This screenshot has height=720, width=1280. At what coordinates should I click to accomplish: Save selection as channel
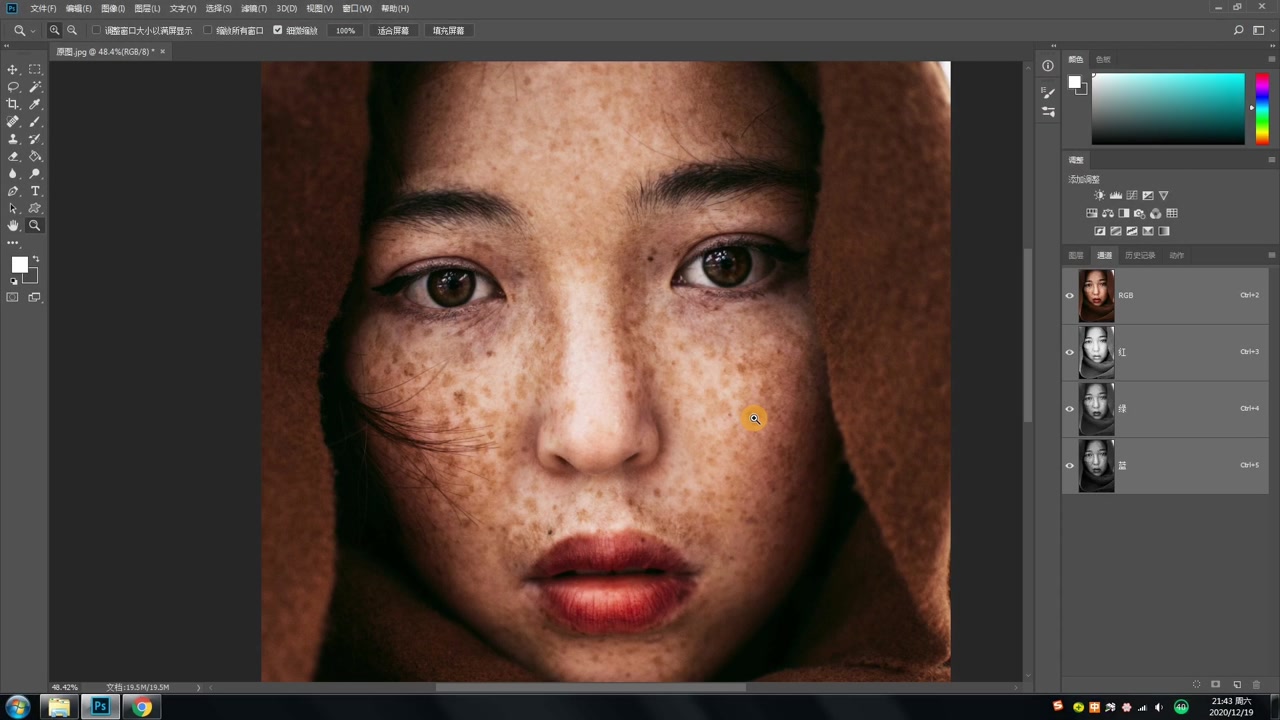point(1217,685)
